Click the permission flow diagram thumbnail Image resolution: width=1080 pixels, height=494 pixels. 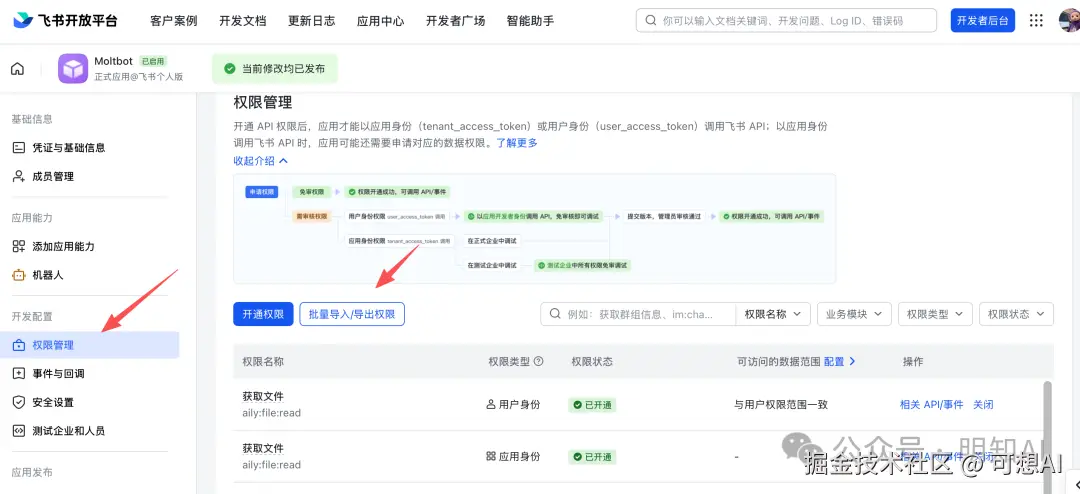tap(534, 229)
